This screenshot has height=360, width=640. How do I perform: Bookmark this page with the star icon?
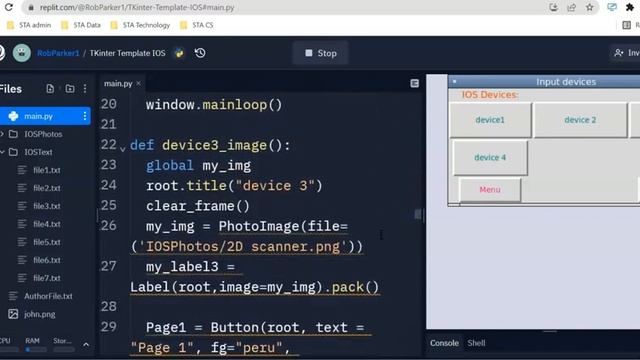click(x=589, y=7)
